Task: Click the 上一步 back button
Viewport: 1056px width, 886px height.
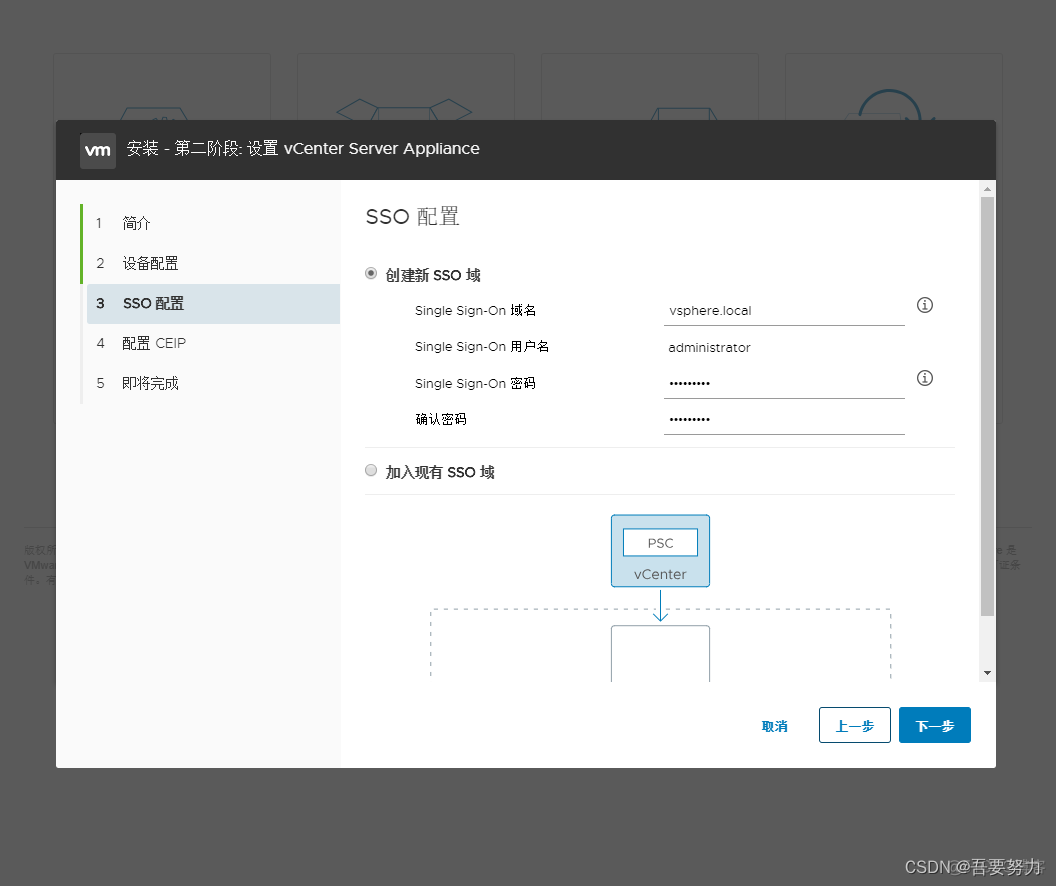Action: click(x=855, y=725)
